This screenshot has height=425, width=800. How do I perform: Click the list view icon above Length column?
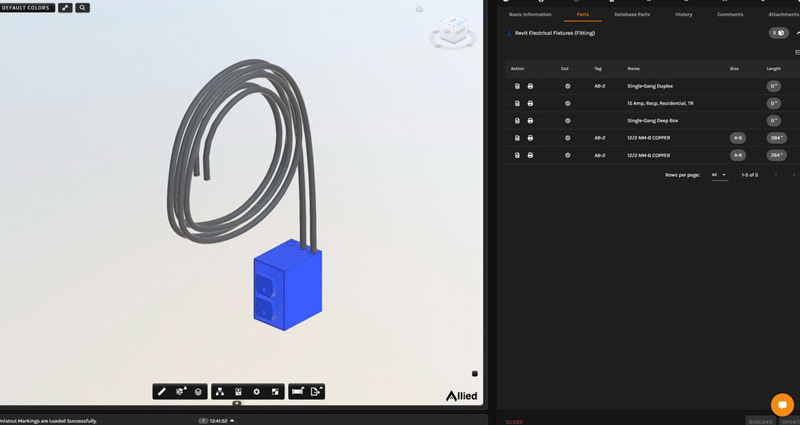[x=797, y=52]
